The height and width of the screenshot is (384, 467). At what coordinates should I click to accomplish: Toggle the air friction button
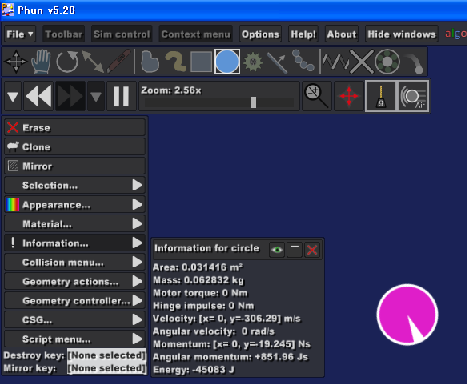click(x=412, y=96)
